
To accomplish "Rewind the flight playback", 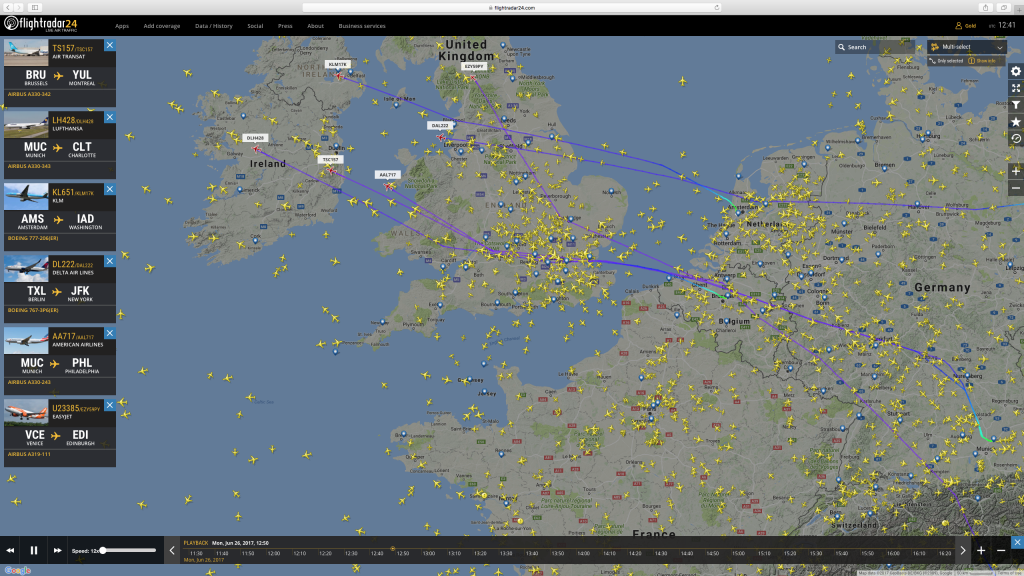I will [10, 551].
